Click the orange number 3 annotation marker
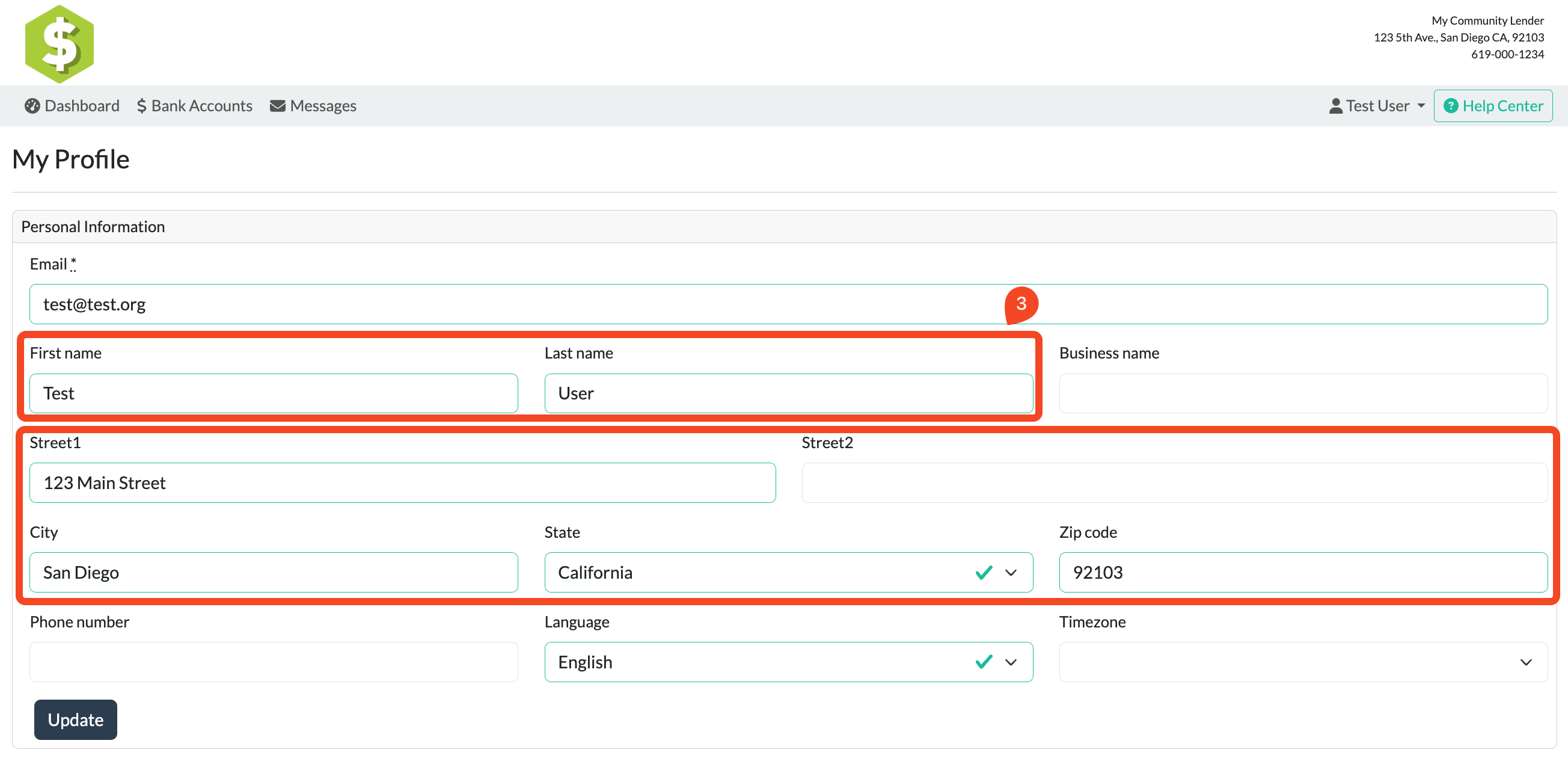Screen dimensions: 1568x764 (1021, 303)
